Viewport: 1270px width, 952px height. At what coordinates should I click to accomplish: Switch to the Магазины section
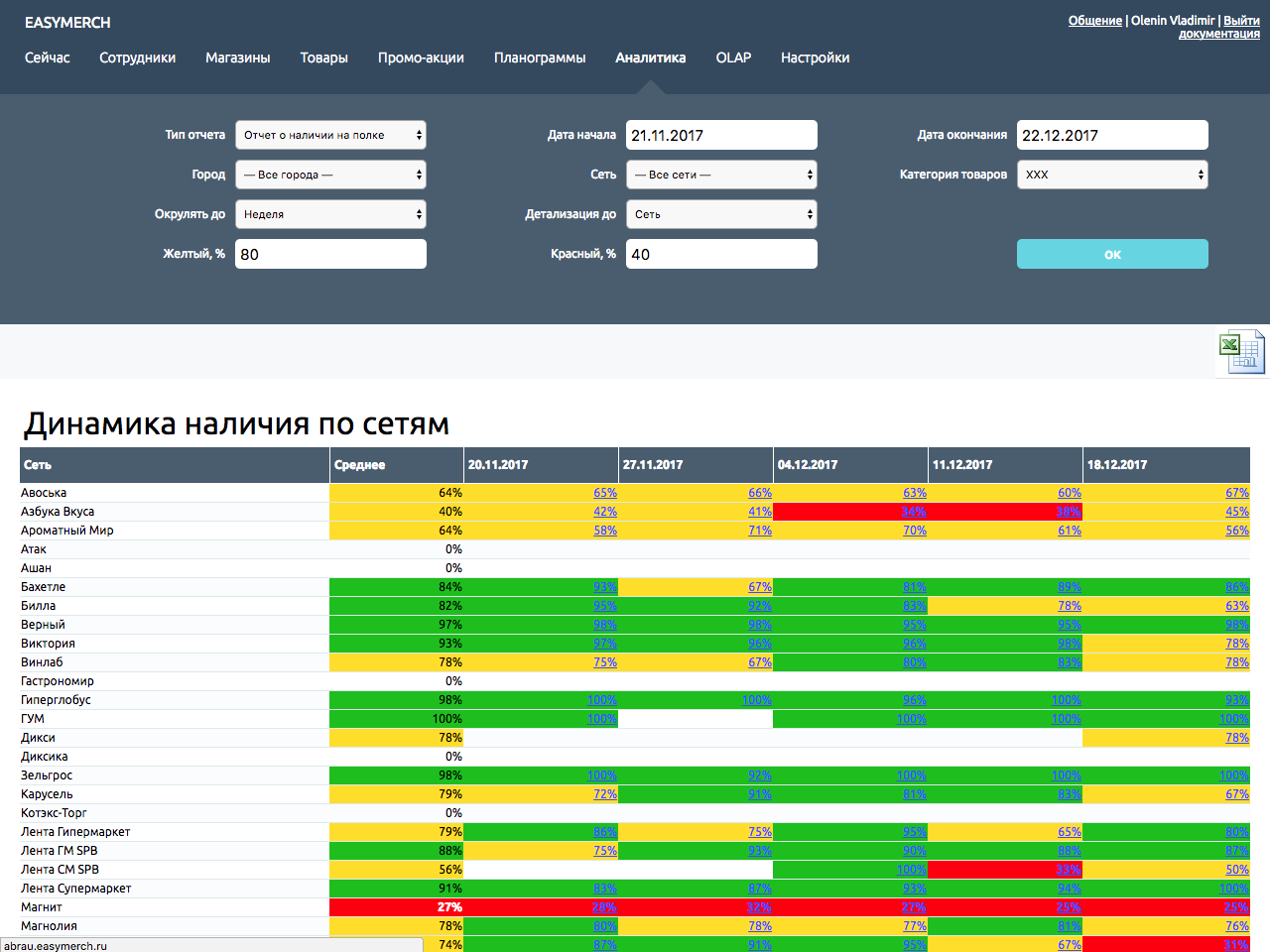[238, 58]
